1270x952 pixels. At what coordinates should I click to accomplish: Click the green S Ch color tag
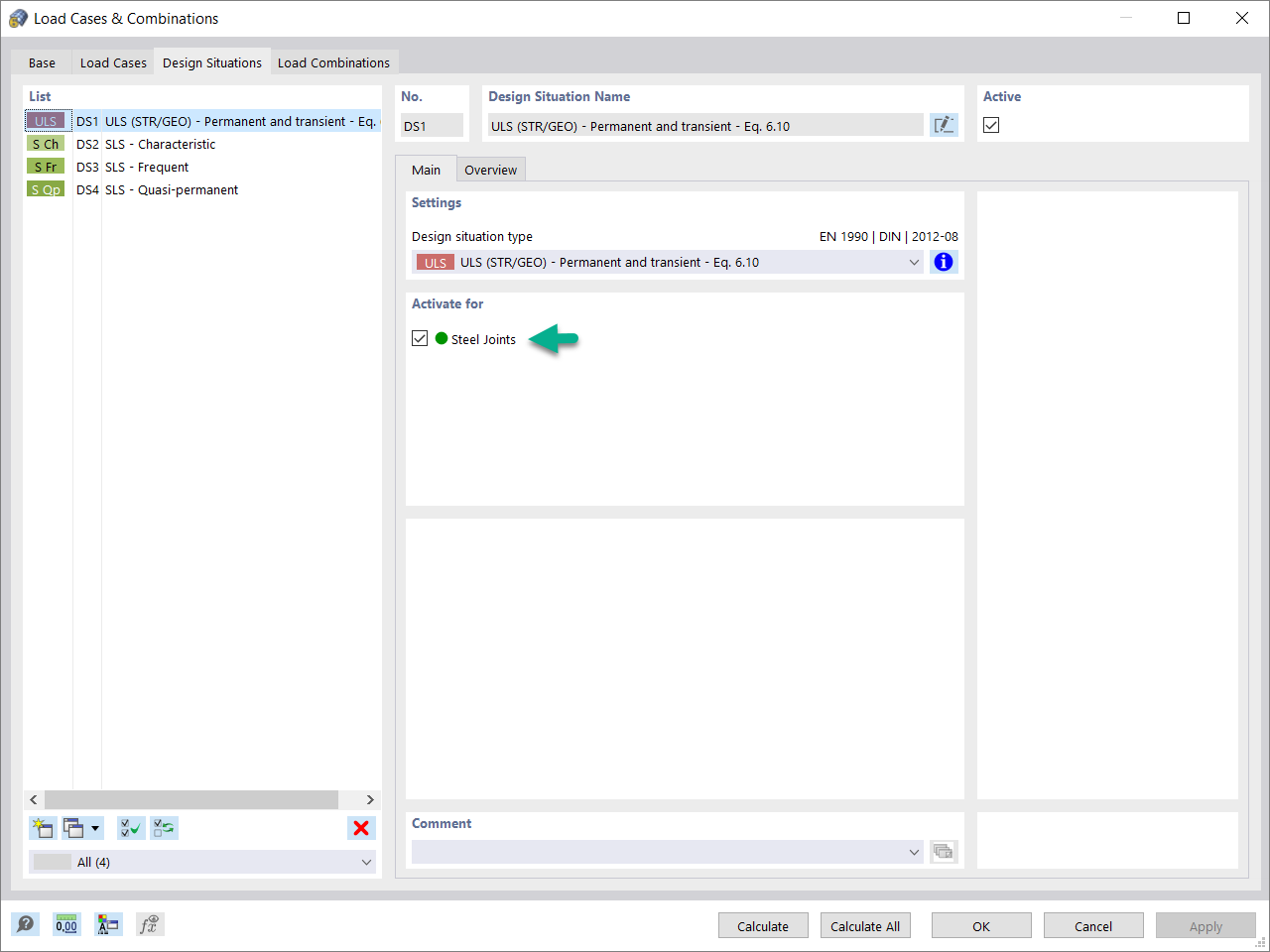[x=46, y=144]
